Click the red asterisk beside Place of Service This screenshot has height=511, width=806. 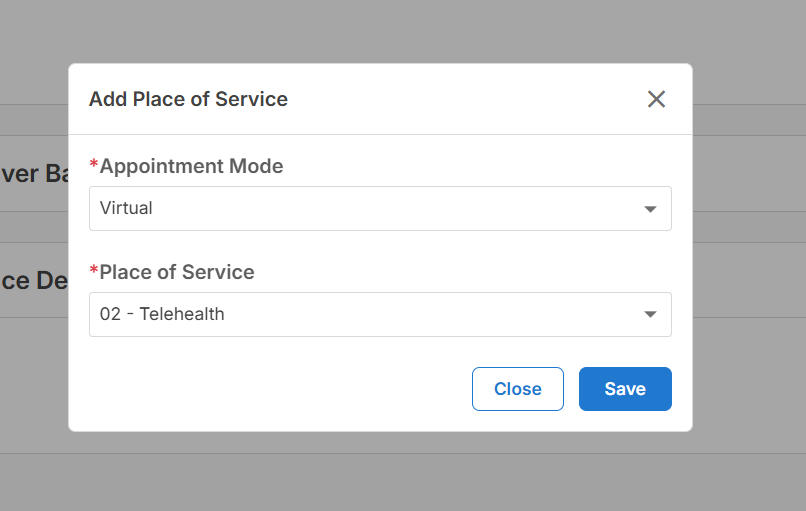(94, 270)
